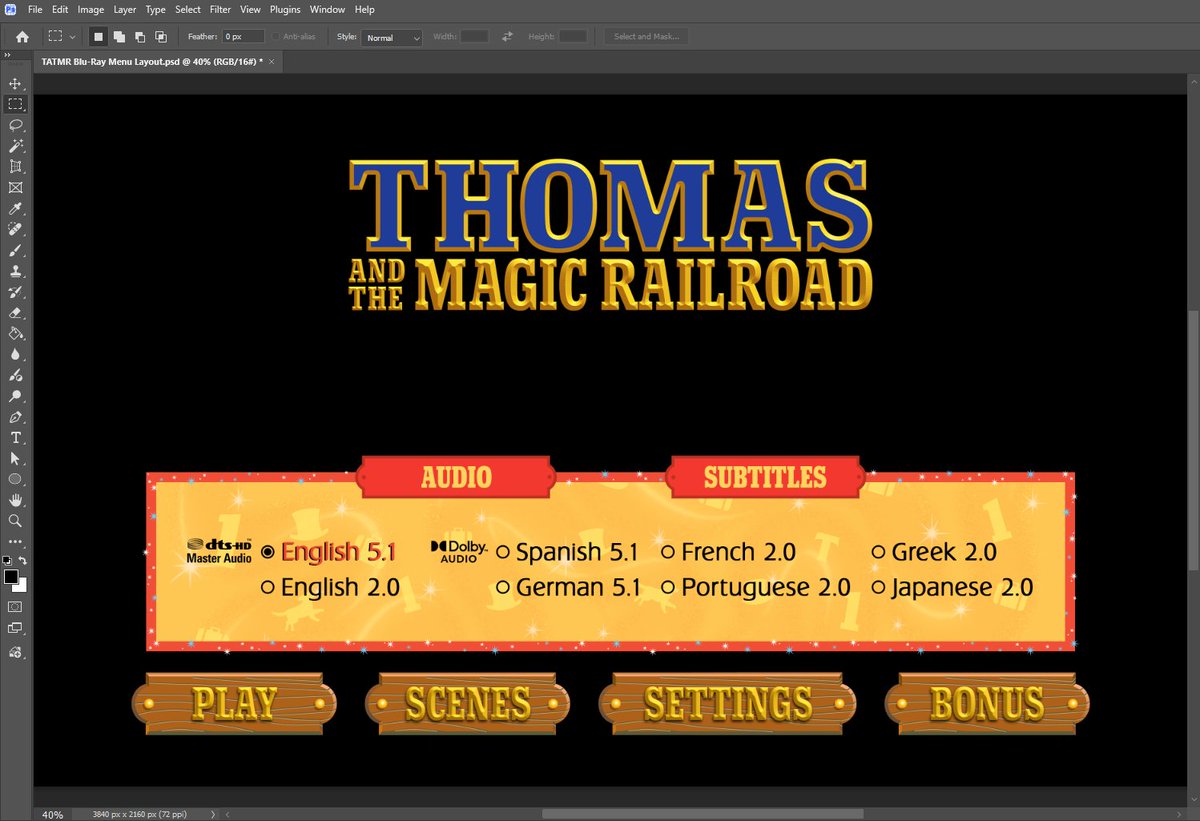The height and width of the screenshot is (821, 1200).
Task: Select the Ellipse shape tool
Action: (x=15, y=479)
